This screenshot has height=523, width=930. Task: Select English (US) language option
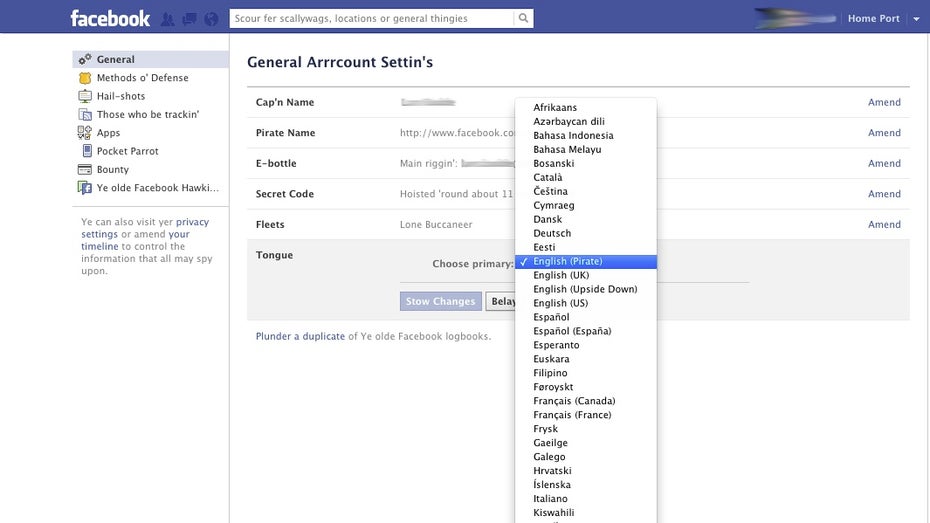point(586,303)
